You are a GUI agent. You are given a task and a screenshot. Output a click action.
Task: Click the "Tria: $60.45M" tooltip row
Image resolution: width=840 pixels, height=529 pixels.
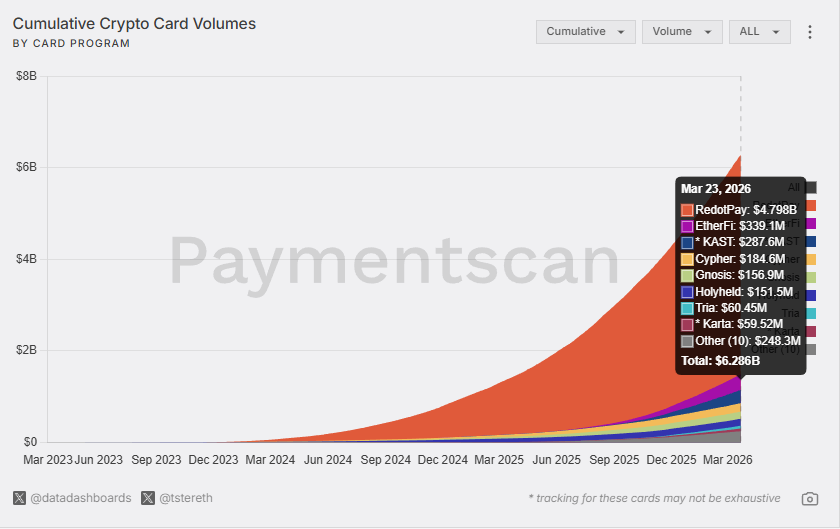pyautogui.click(x=724, y=308)
